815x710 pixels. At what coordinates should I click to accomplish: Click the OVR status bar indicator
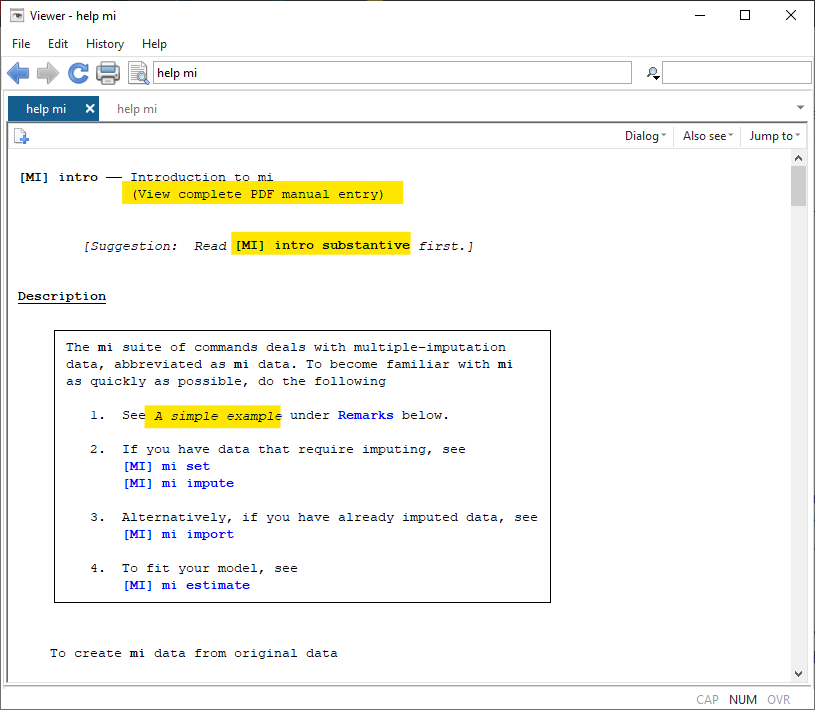point(779,700)
